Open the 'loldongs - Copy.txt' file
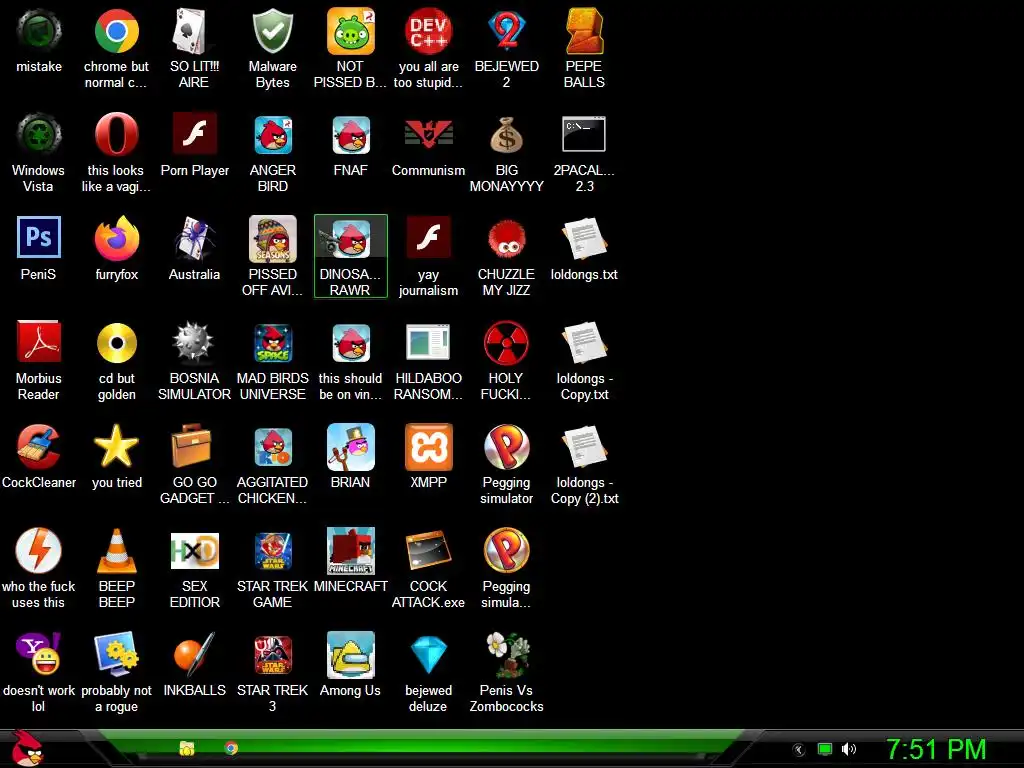 click(584, 343)
